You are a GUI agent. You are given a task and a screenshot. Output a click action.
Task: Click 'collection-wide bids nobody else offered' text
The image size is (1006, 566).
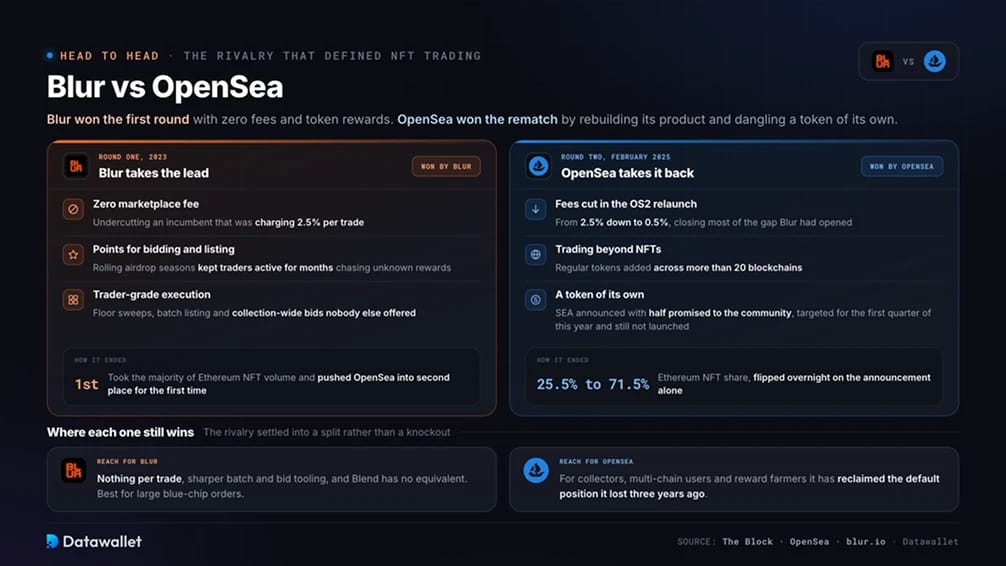[x=324, y=313]
